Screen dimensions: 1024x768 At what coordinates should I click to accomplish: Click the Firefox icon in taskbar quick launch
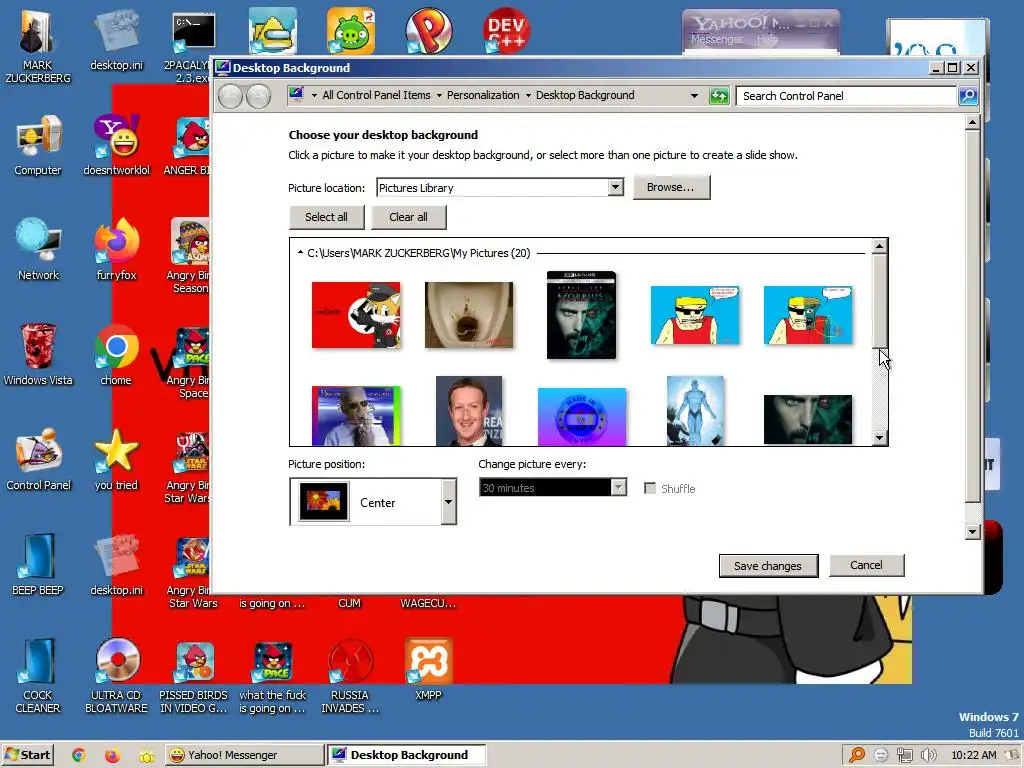[112, 755]
